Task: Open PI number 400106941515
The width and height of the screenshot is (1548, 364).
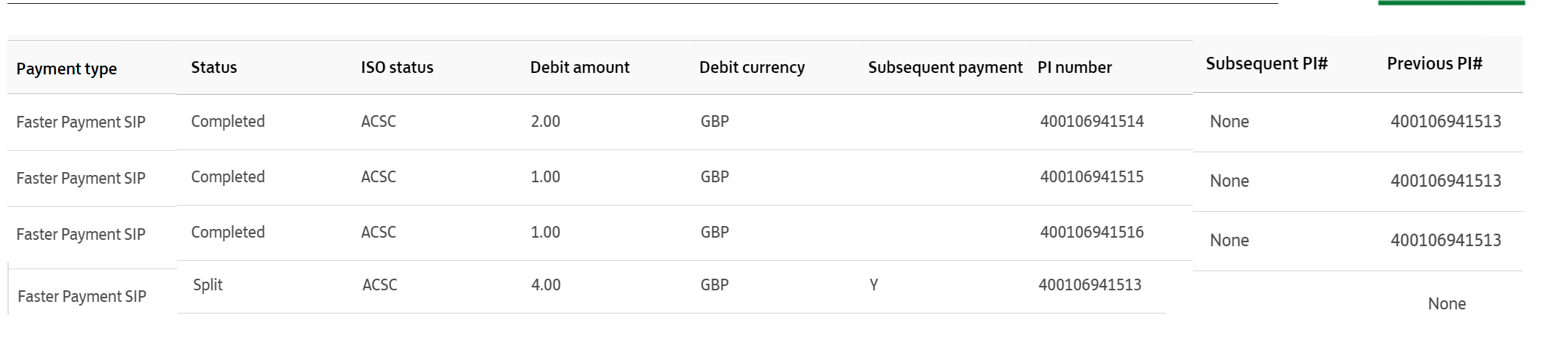Action: point(1092,177)
